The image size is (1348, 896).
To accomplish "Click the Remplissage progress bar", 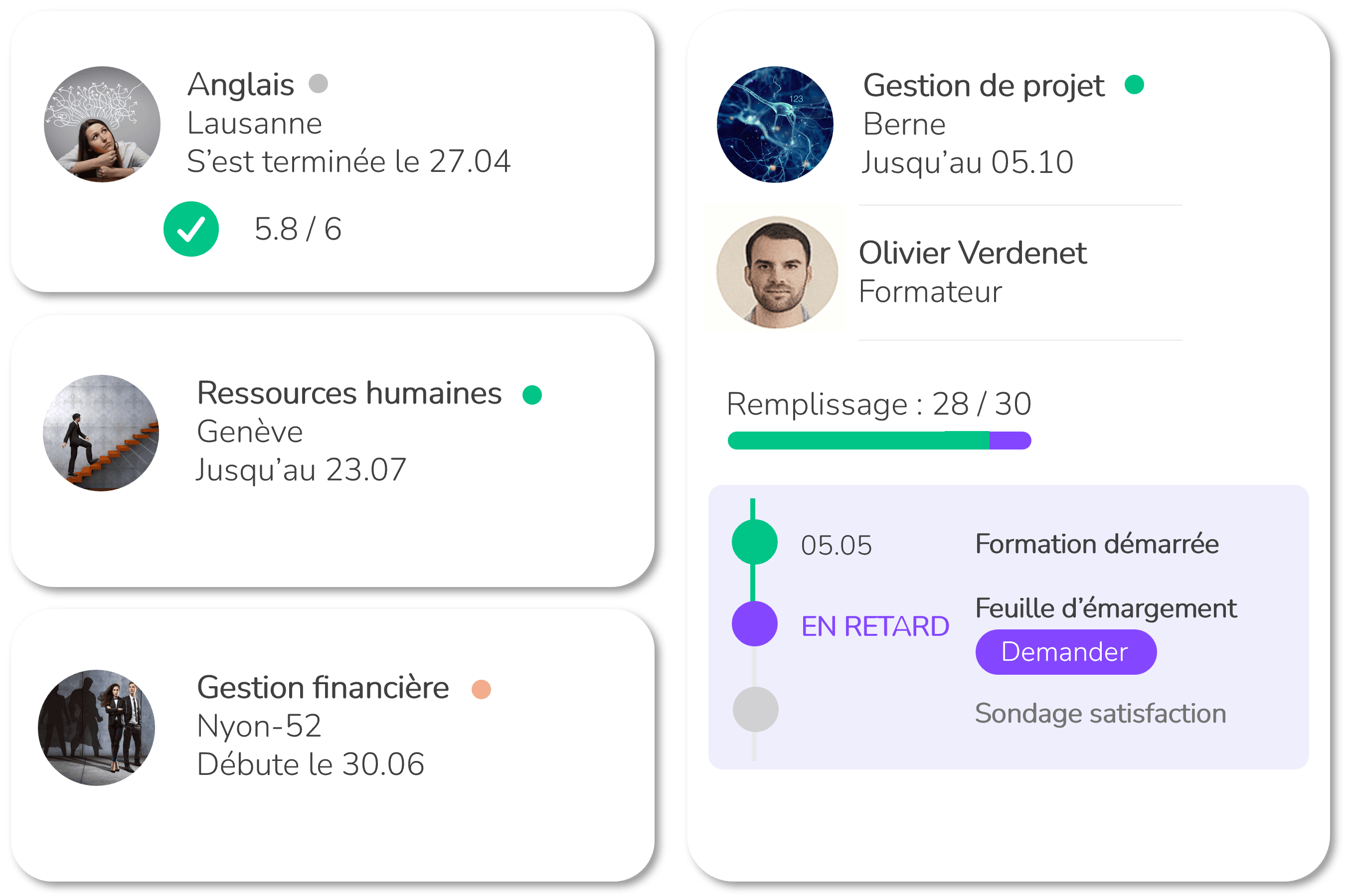I will (x=879, y=441).
